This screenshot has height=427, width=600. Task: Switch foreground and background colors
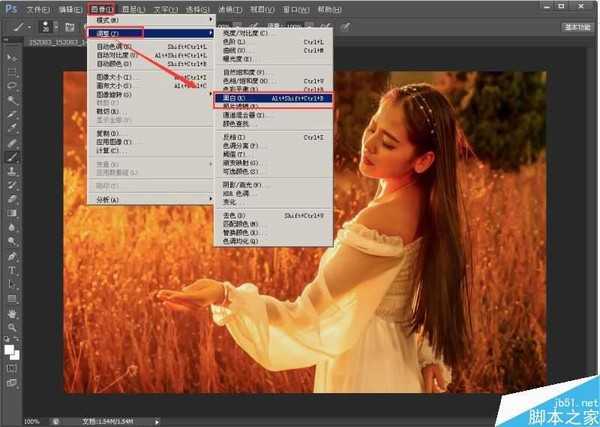(x=18, y=339)
